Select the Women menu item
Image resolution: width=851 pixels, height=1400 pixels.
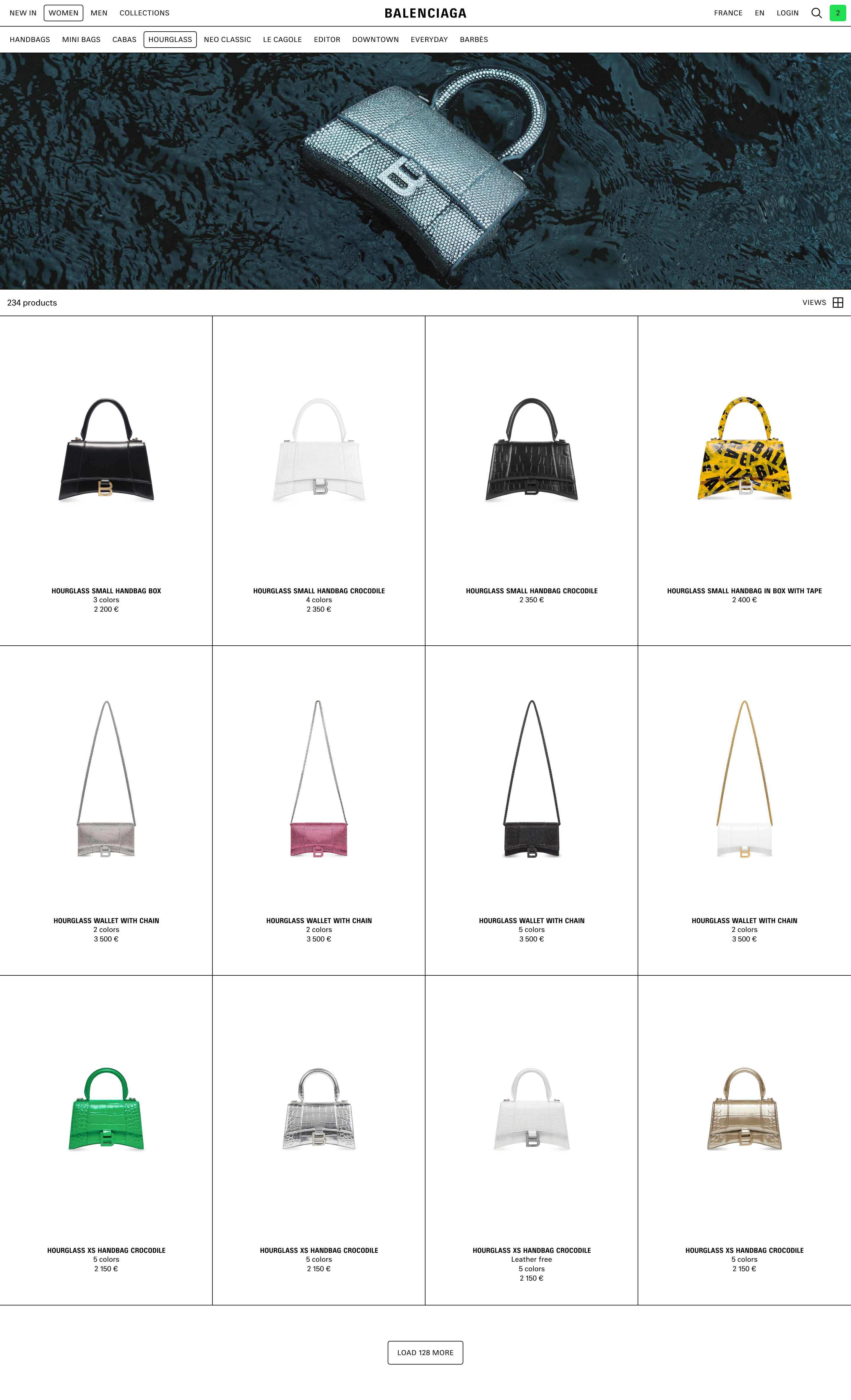(64, 13)
